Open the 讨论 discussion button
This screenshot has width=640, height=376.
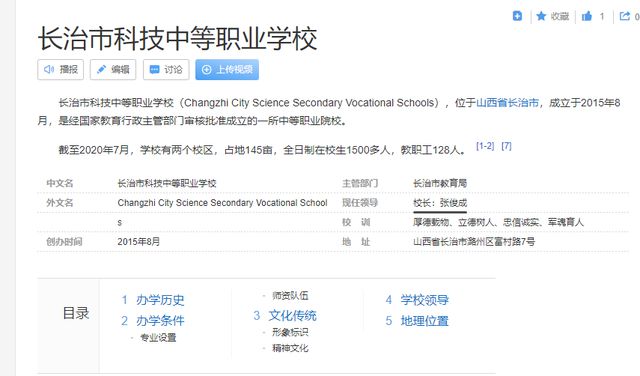(166, 69)
